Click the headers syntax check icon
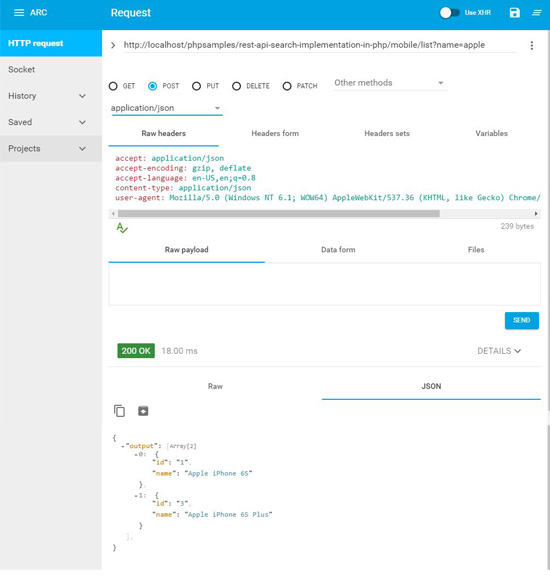 pos(122,228)
